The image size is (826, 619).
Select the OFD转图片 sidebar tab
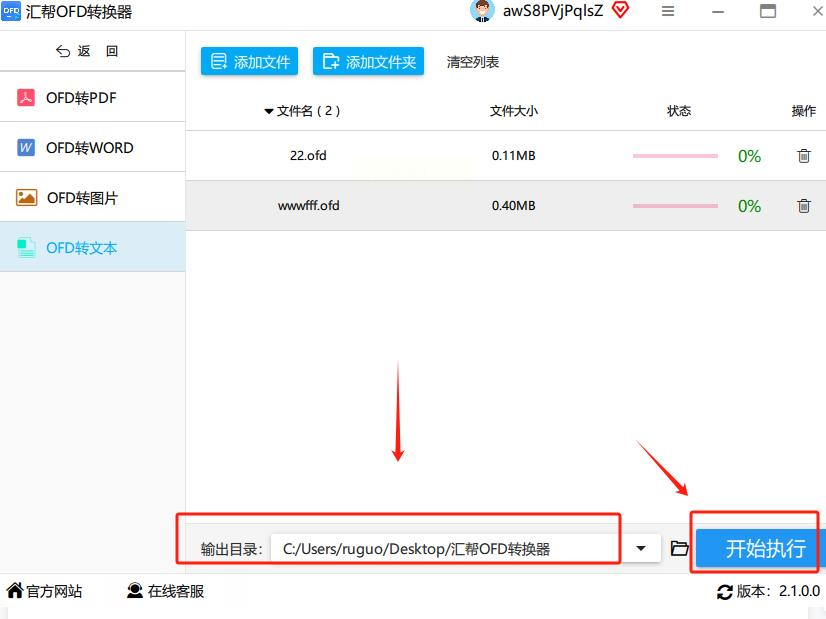[x=92, y=198]
